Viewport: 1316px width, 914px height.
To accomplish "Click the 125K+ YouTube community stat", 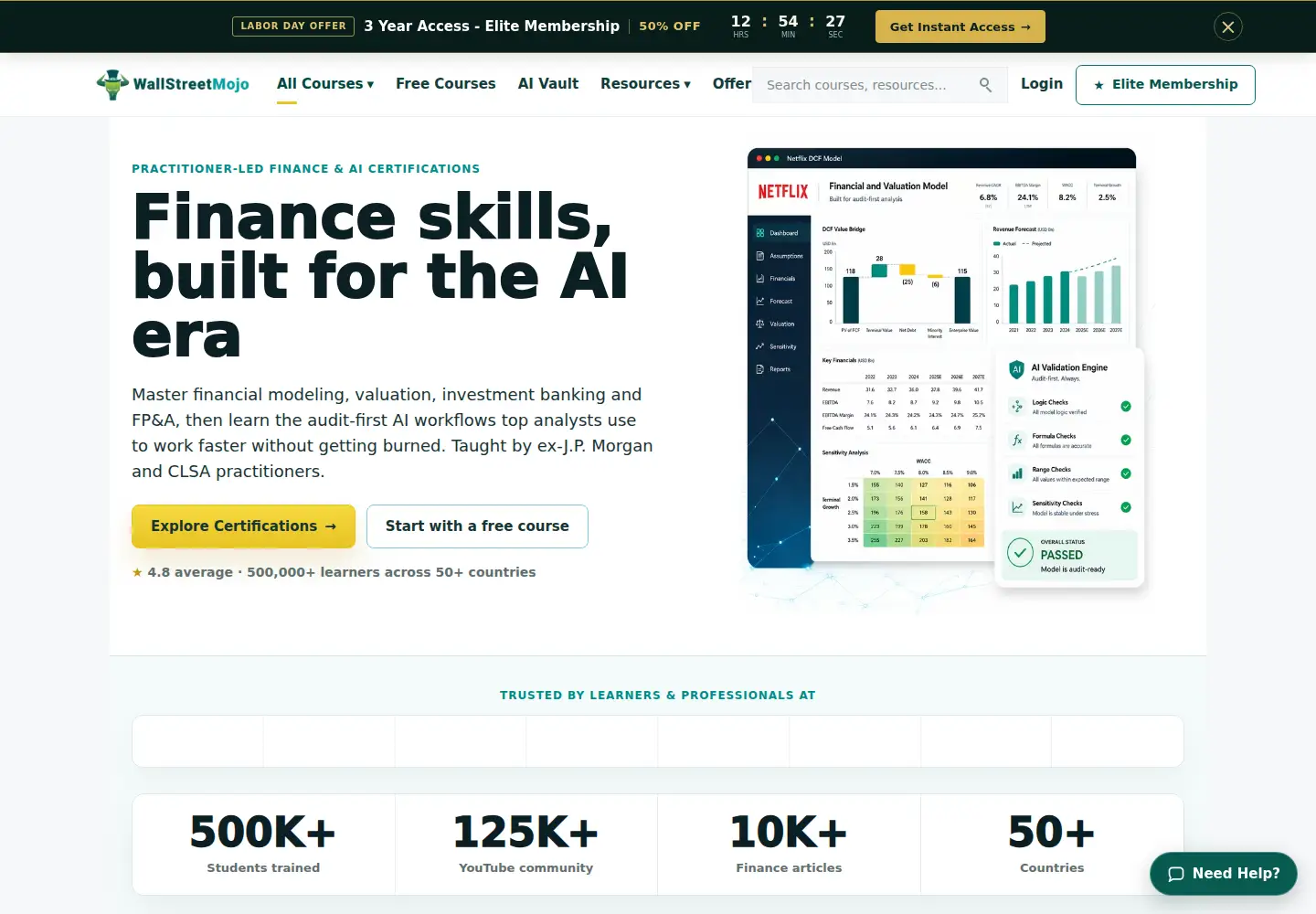I will [x=526, y=845].
